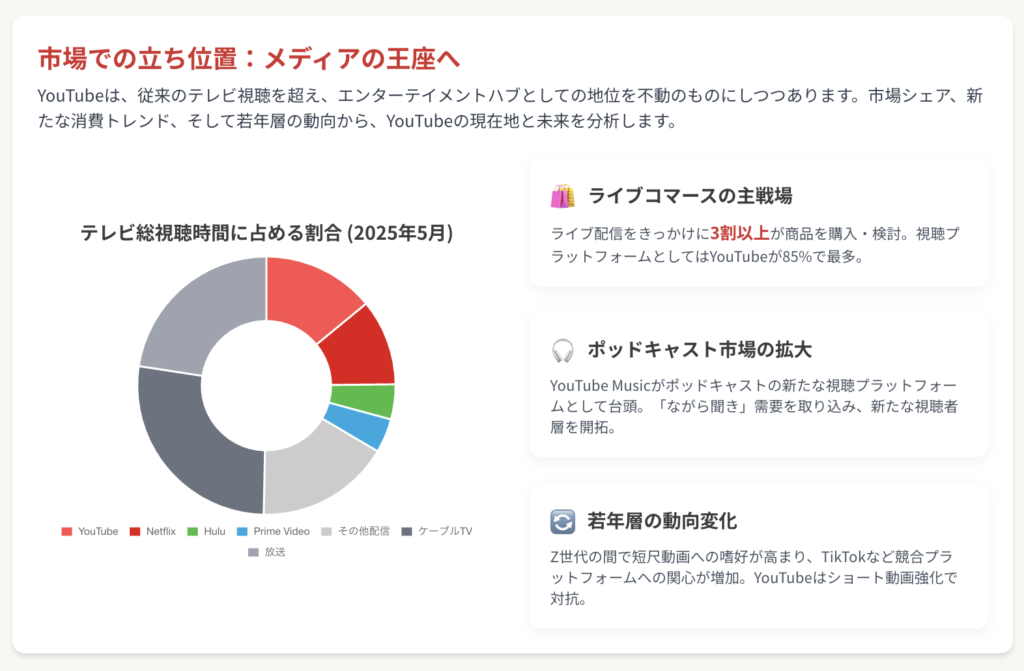Toggle the Prime Video legend entry

point(273,531)
